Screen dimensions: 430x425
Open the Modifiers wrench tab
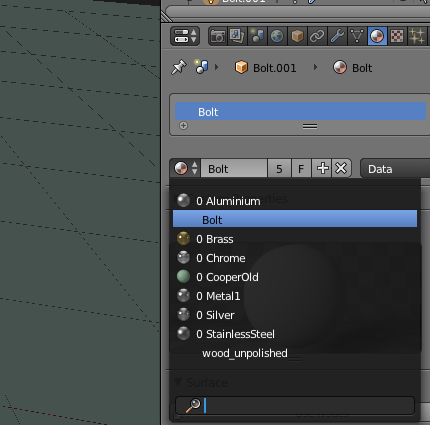[337, 36]
